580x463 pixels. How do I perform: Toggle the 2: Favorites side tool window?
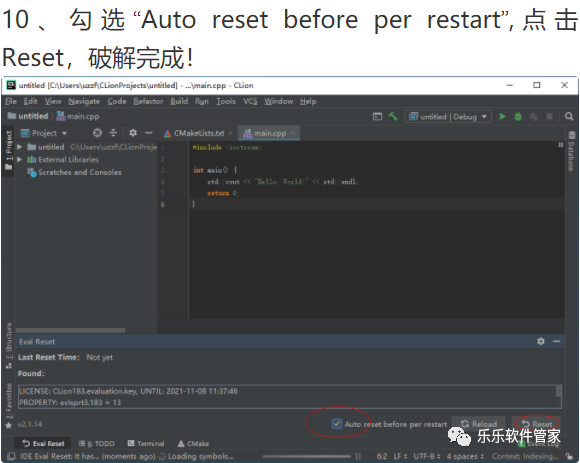tap(8, 406)
